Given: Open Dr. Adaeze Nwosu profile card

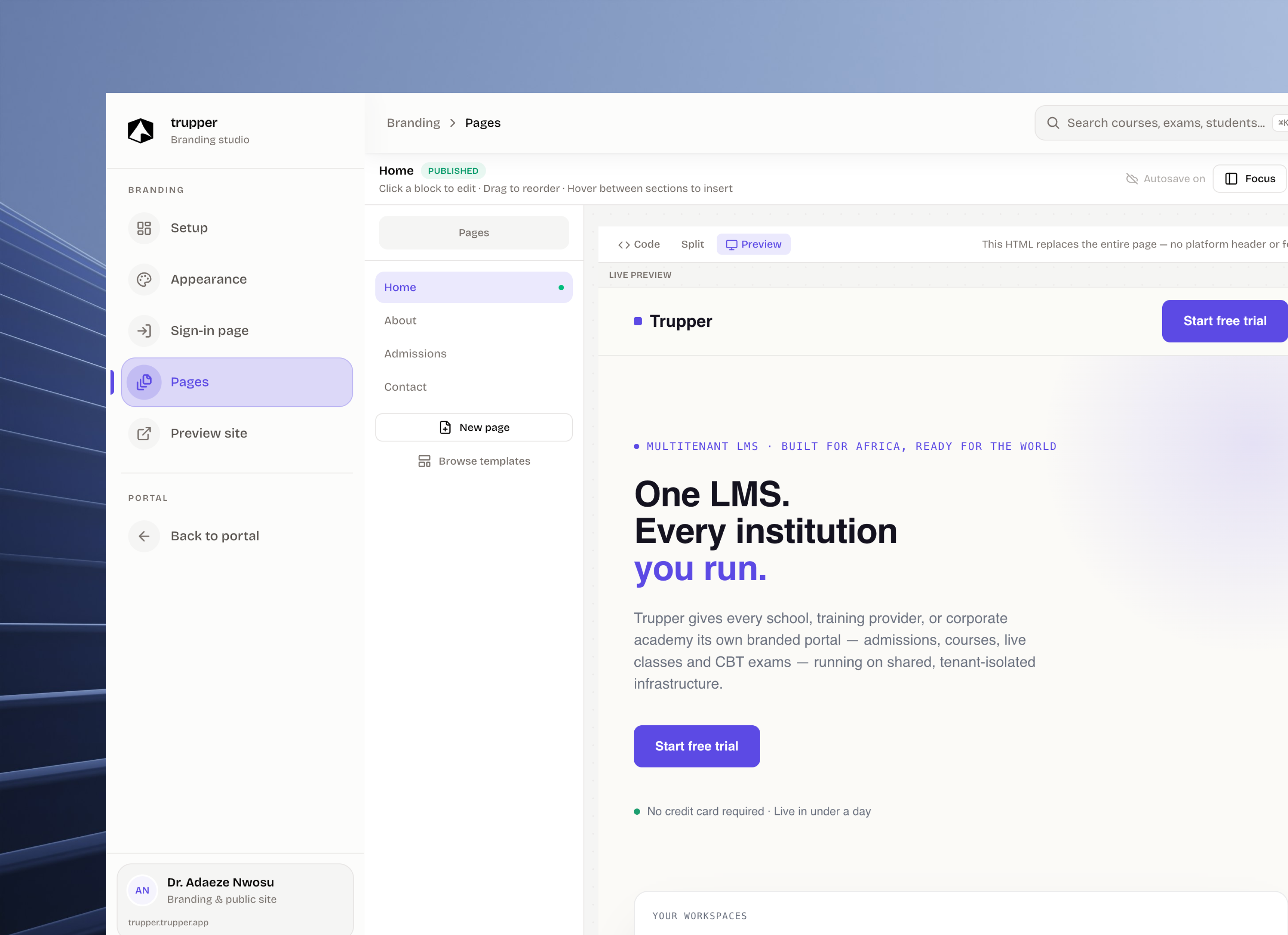Looking at the screenshot, I should click(x=235, y=899).
